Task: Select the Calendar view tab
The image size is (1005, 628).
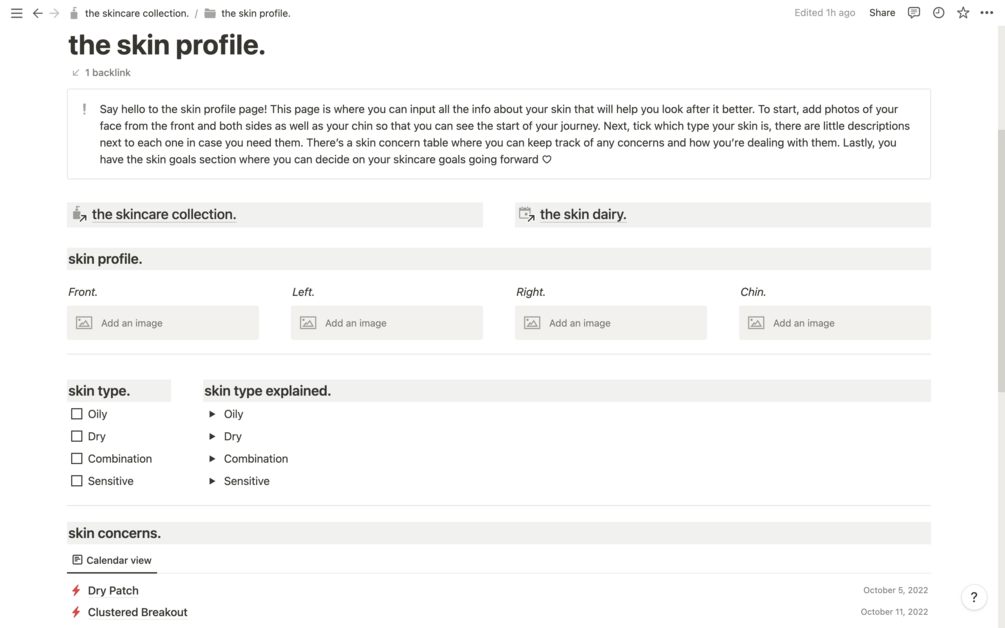Action: point(112,560)
